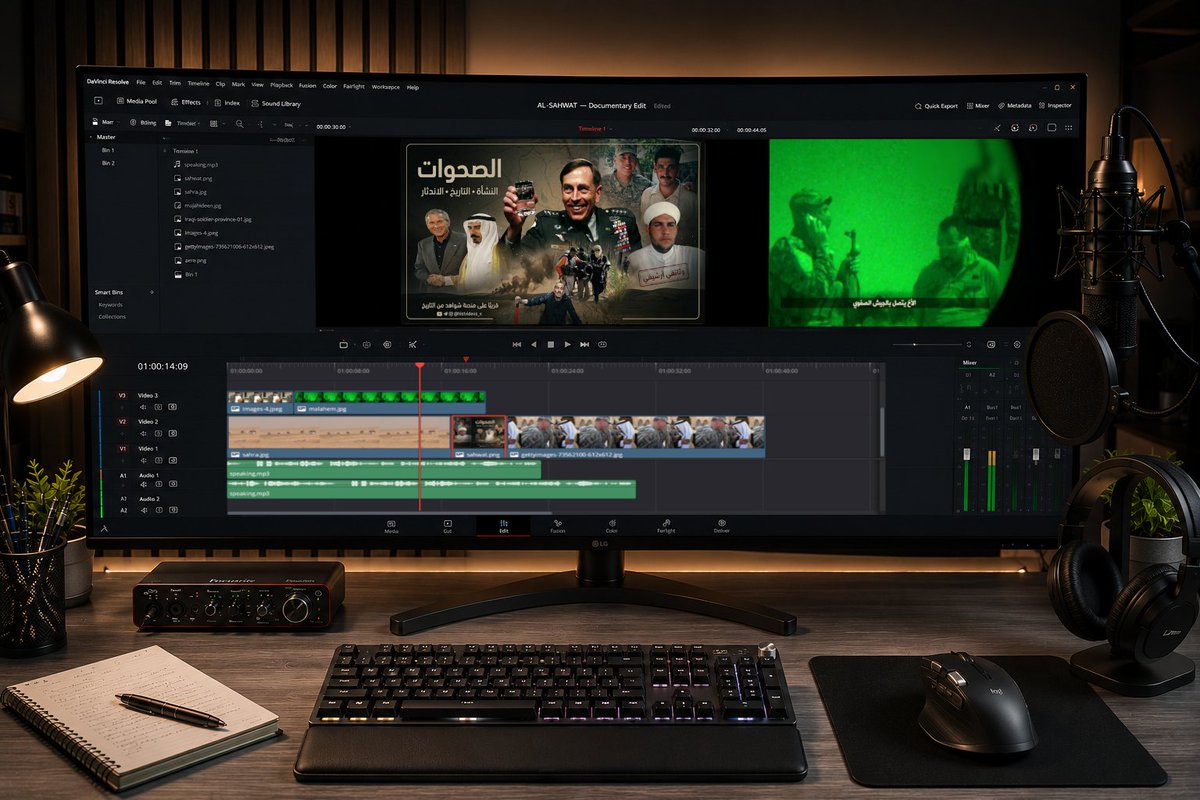Mute the Audio 1 track
This screenshot has height=800, width=1200.
coord(143,484)
